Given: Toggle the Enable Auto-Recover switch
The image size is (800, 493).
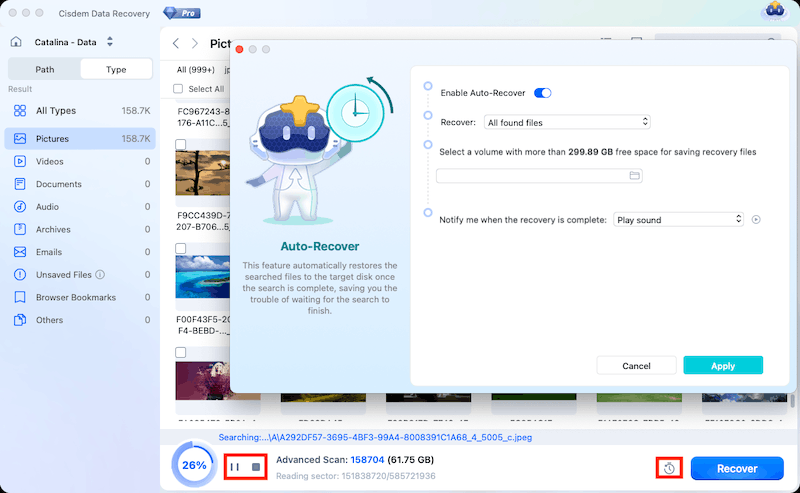Looking at the screenshot, I should [542, 93].
